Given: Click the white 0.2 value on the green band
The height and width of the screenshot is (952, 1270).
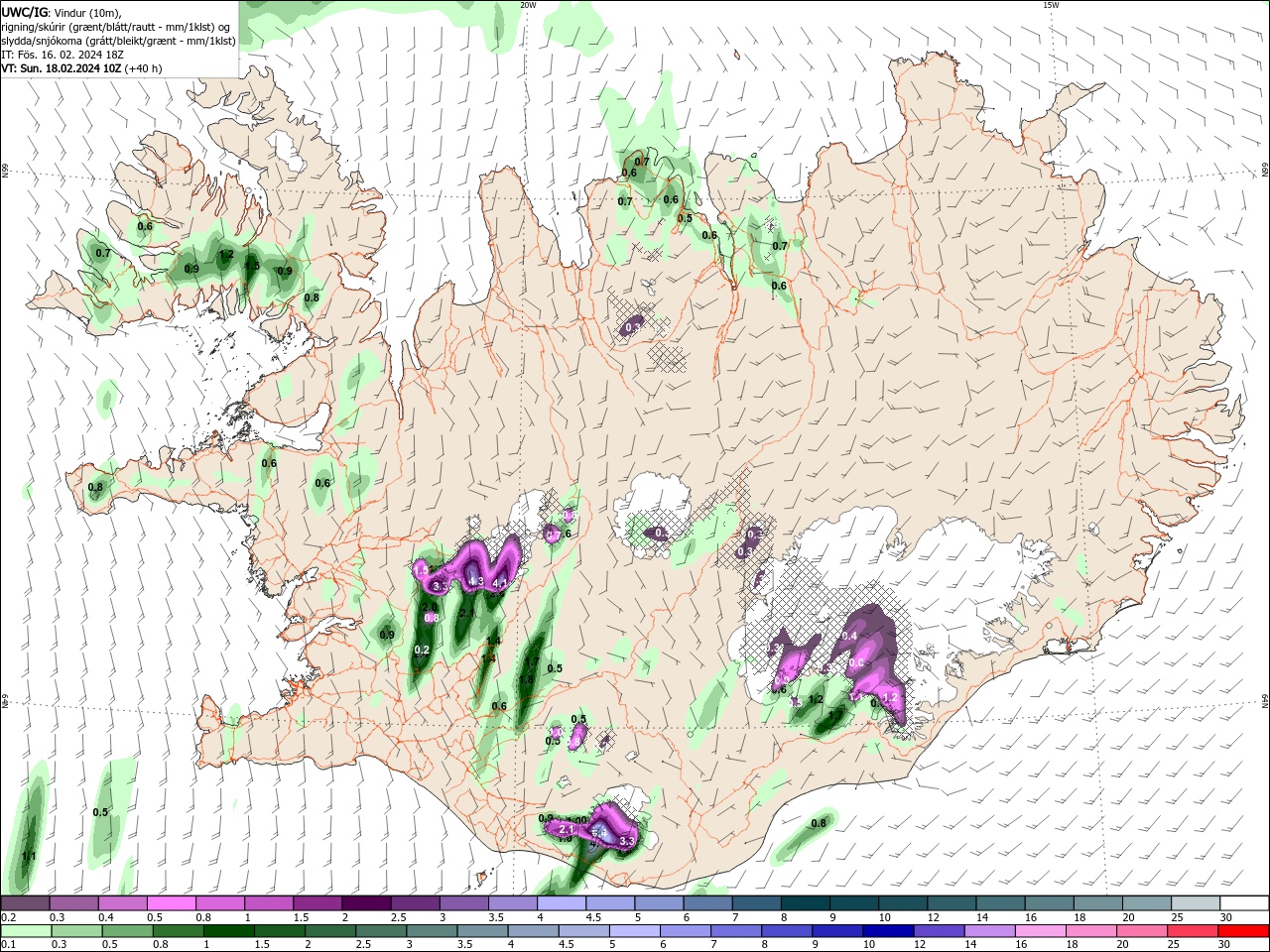Looking at the screenshot, I should 422,651.
